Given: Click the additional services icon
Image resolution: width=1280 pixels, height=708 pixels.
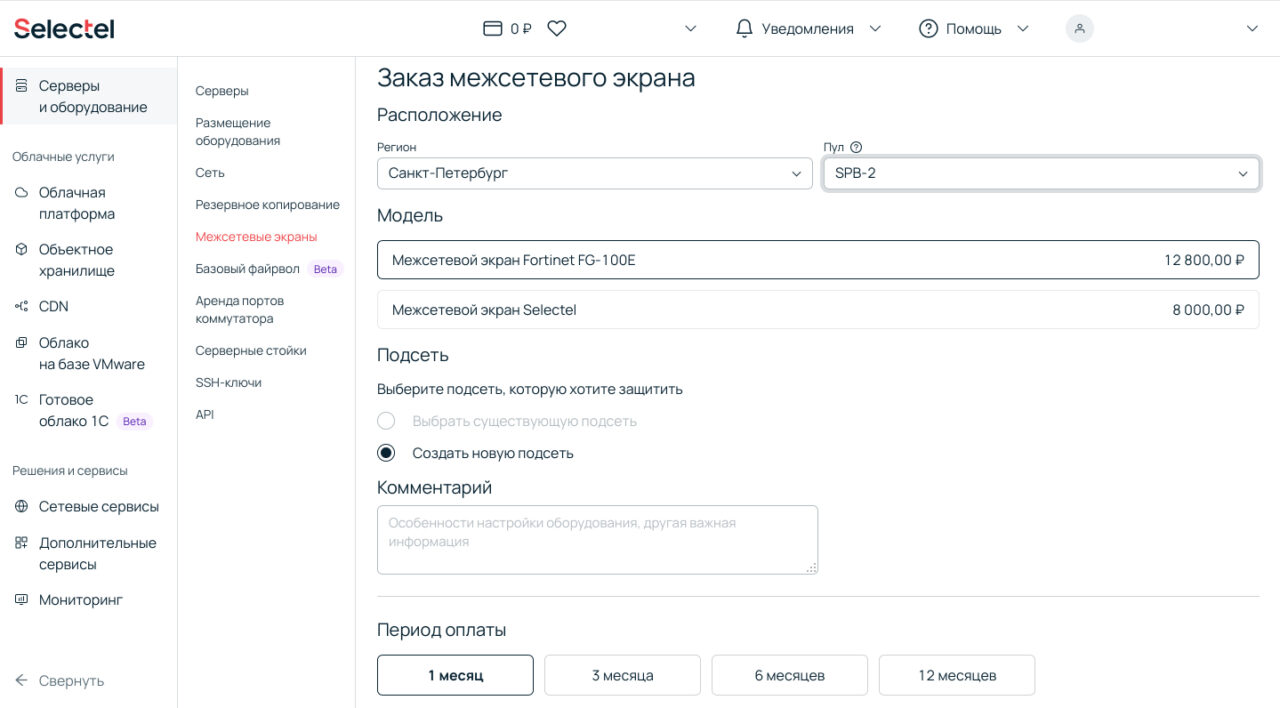Looking at the screenshot, I should point(21,543).
